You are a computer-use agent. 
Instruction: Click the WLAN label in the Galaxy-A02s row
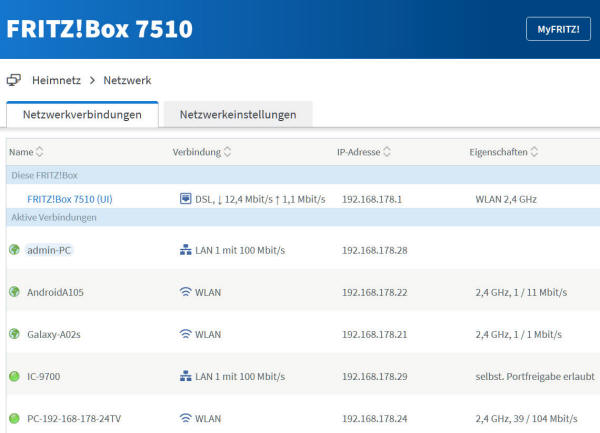pyautogui.click(x=208, y=334)
